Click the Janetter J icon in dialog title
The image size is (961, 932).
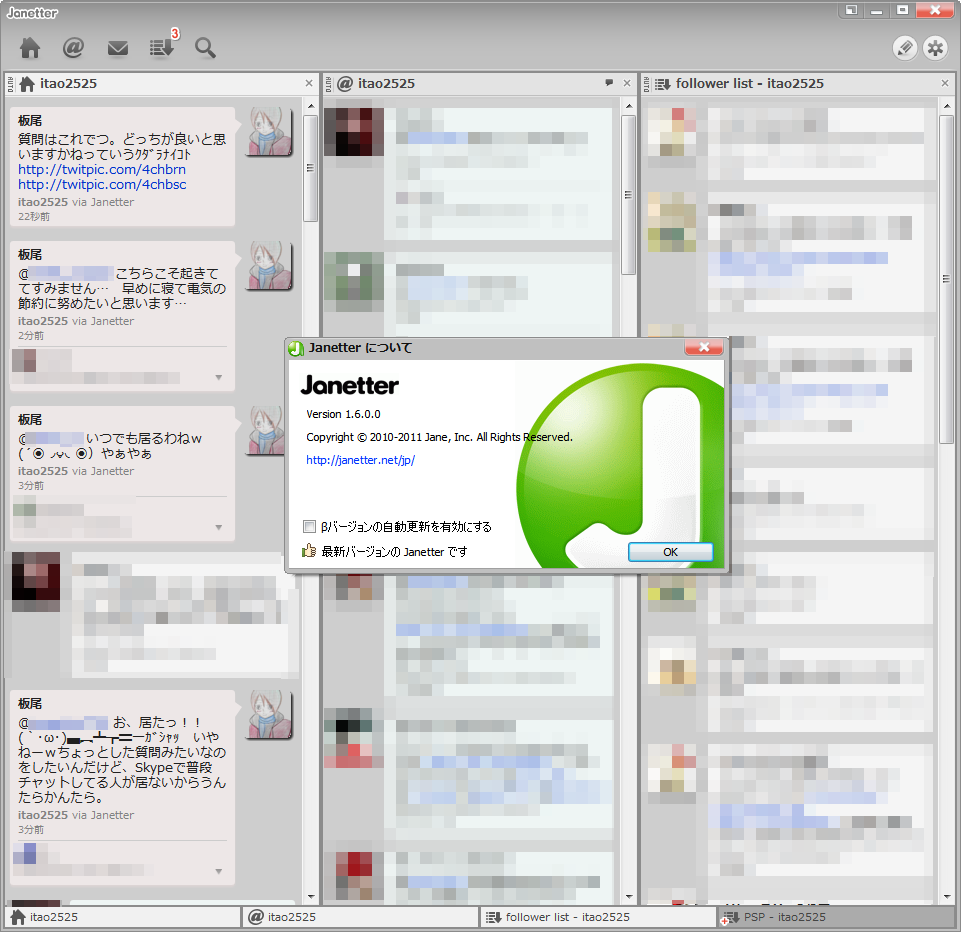[x=296, y=348]
